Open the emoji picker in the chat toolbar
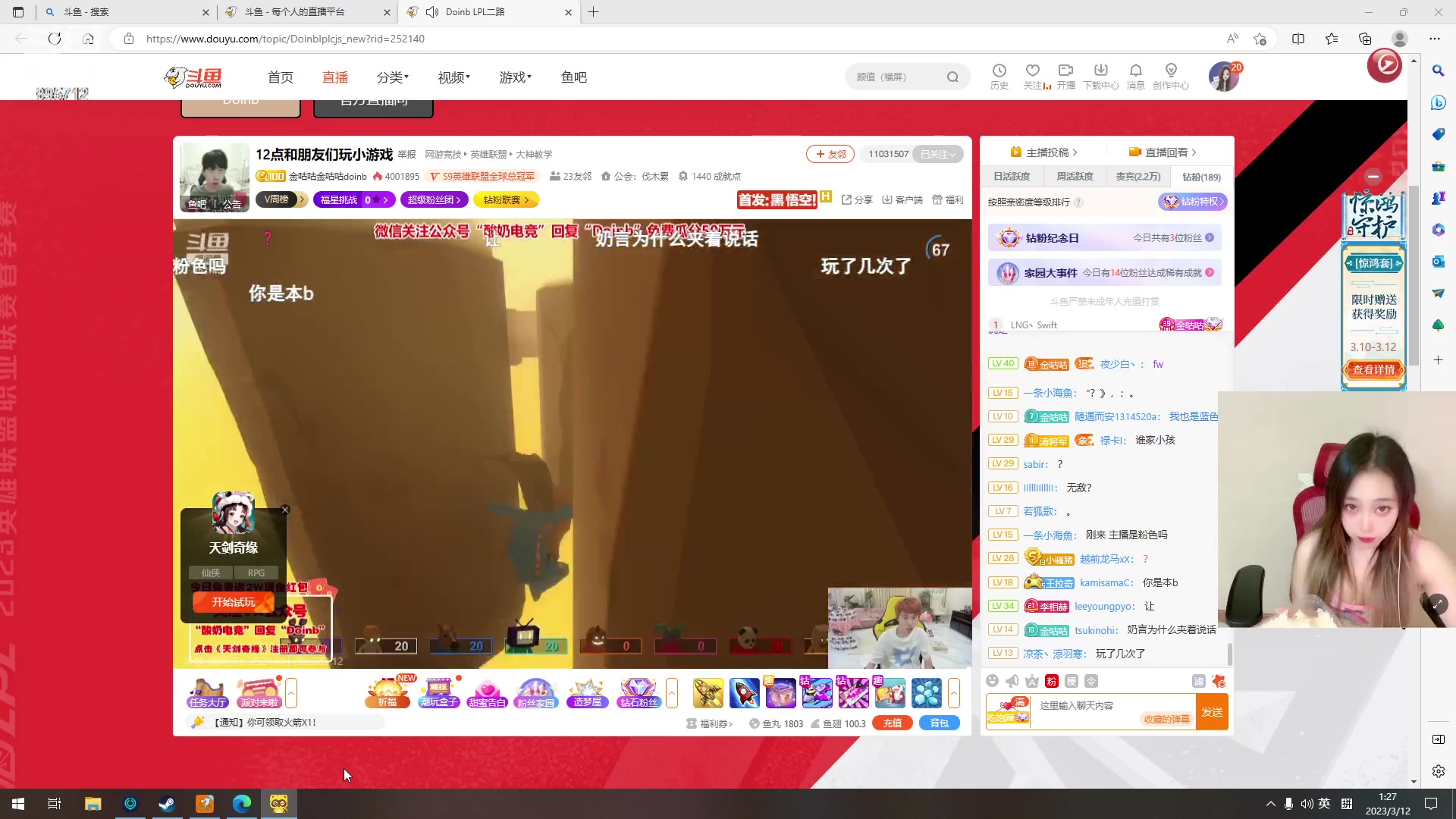Screen dimensions: 1456x819 (993, 680)
